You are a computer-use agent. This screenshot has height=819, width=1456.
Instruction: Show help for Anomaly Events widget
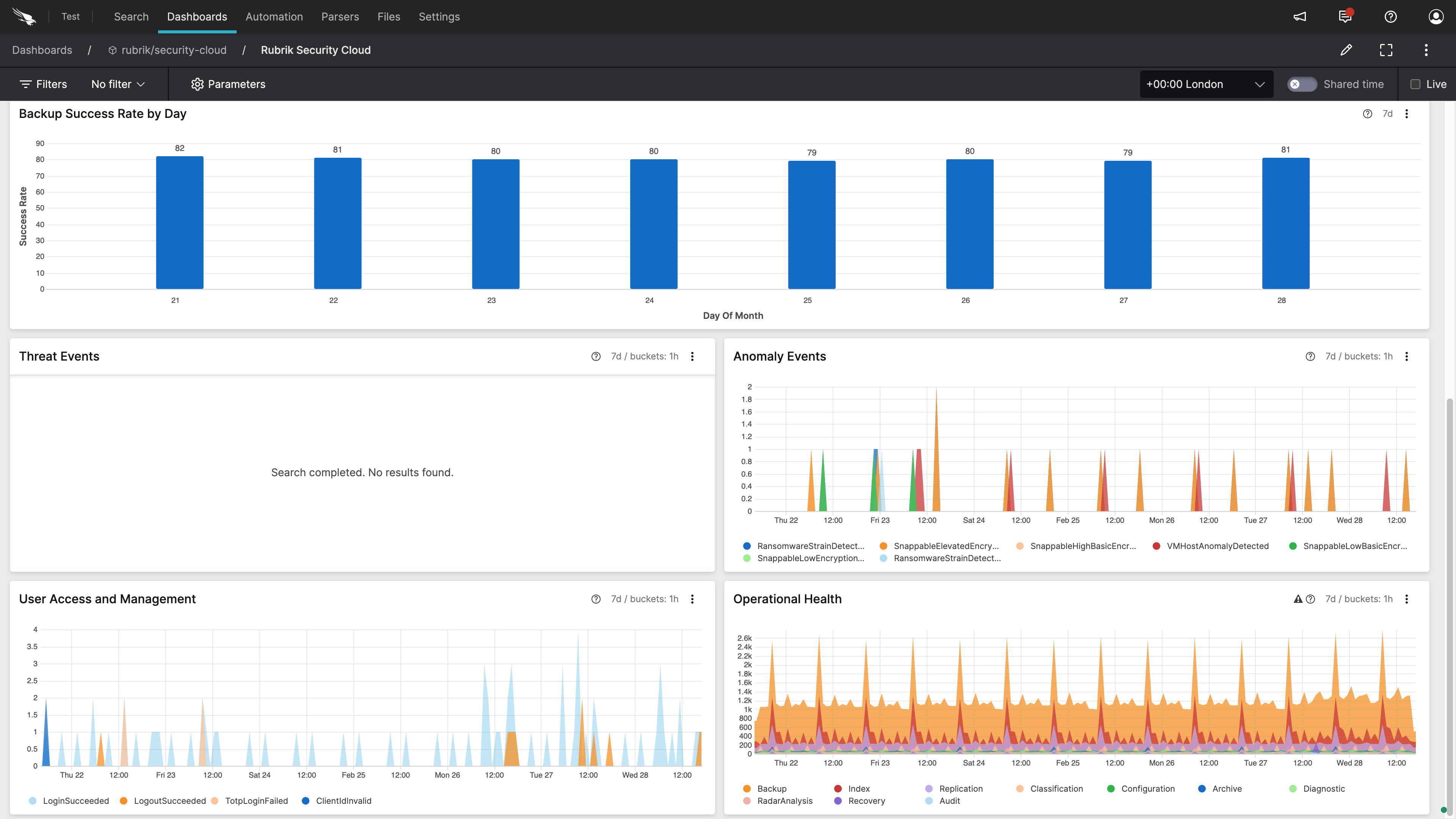coord(1310,356)
